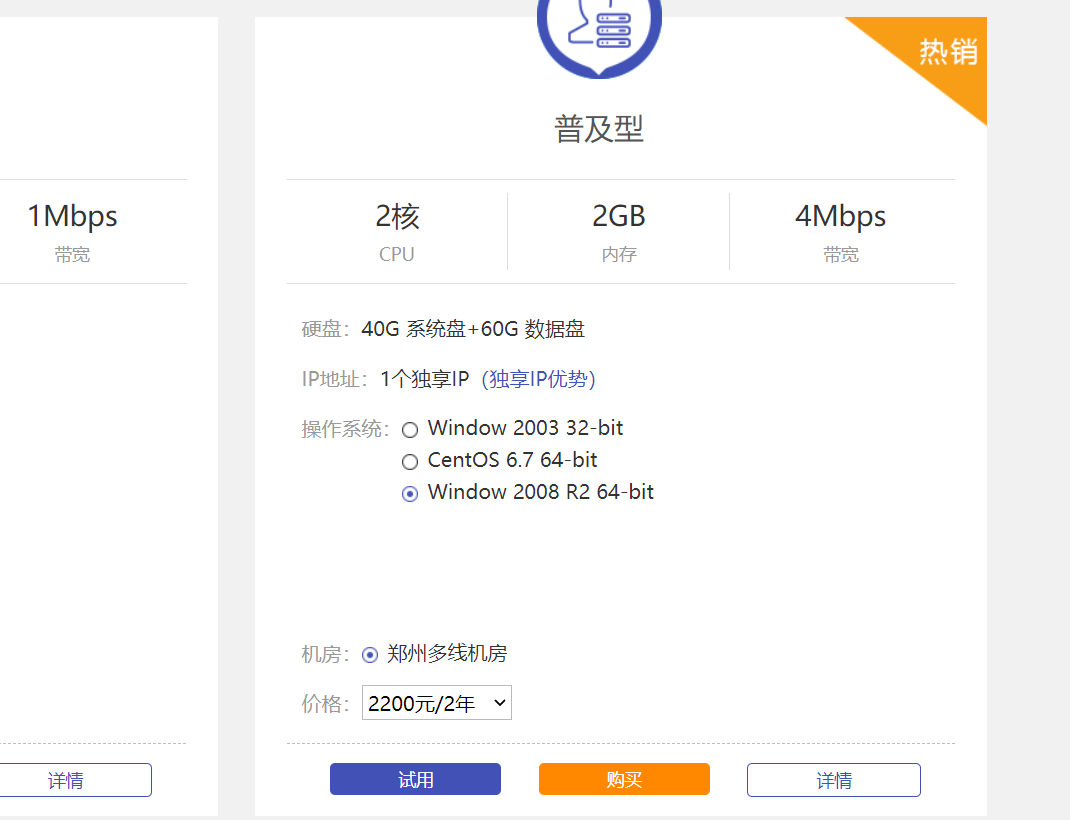Viewport: 1070px width, 820px height.
Task: Click the 4Mbps 带宽 spec cell
Action: 841,231
